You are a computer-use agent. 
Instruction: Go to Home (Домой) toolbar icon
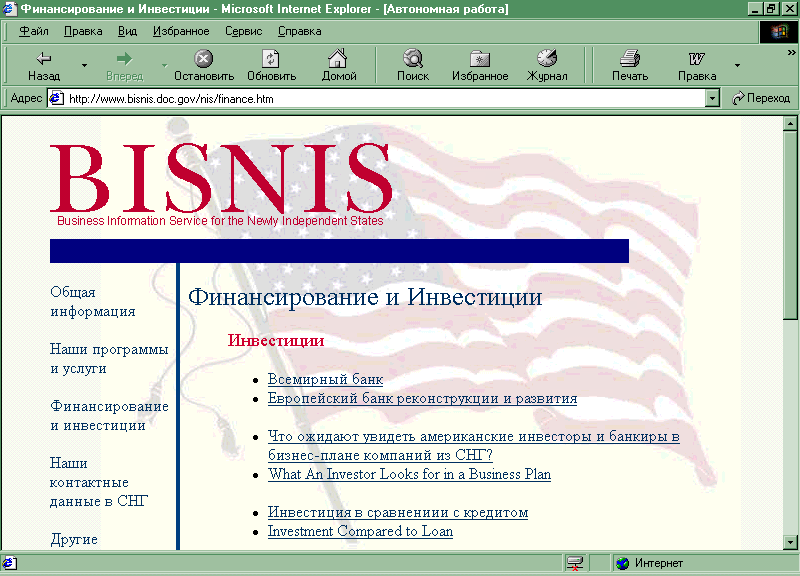[339, 59]
